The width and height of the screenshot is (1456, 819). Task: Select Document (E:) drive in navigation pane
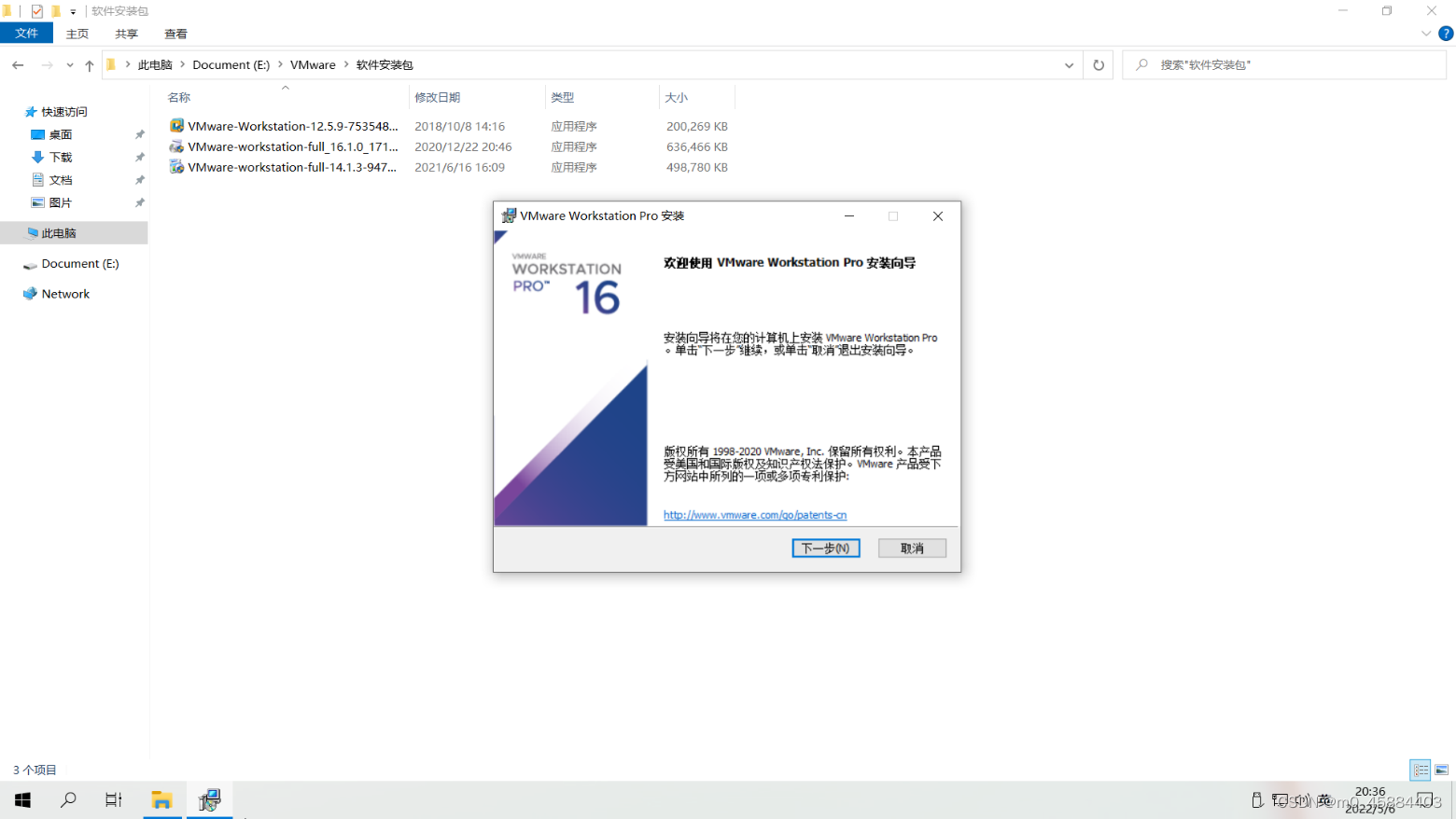tap(79, 264)
